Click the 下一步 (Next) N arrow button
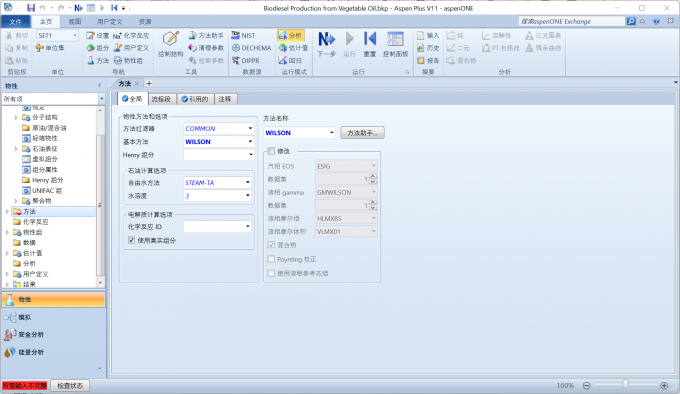The width and height of the screenshot is (680, 394). point(326,44)
